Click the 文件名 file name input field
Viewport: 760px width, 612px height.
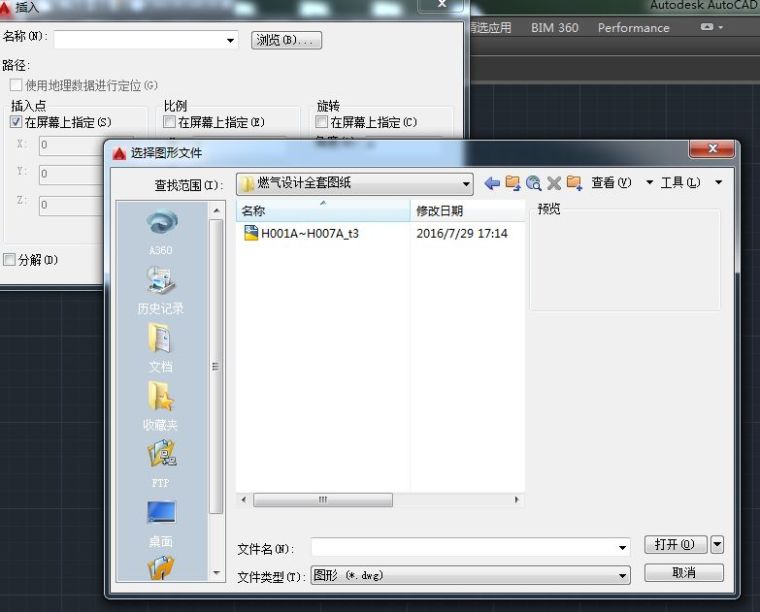(x=463, y=548)
